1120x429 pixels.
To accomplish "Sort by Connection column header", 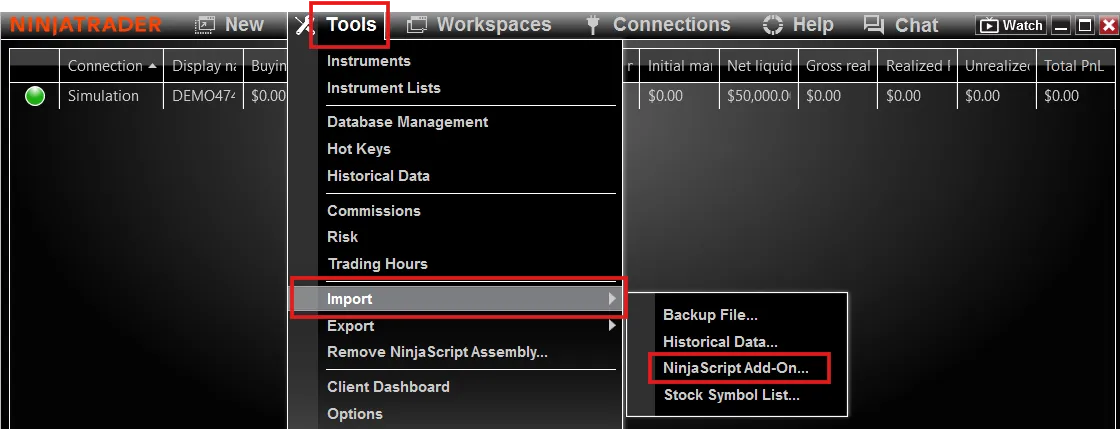I will click(111, 66).
